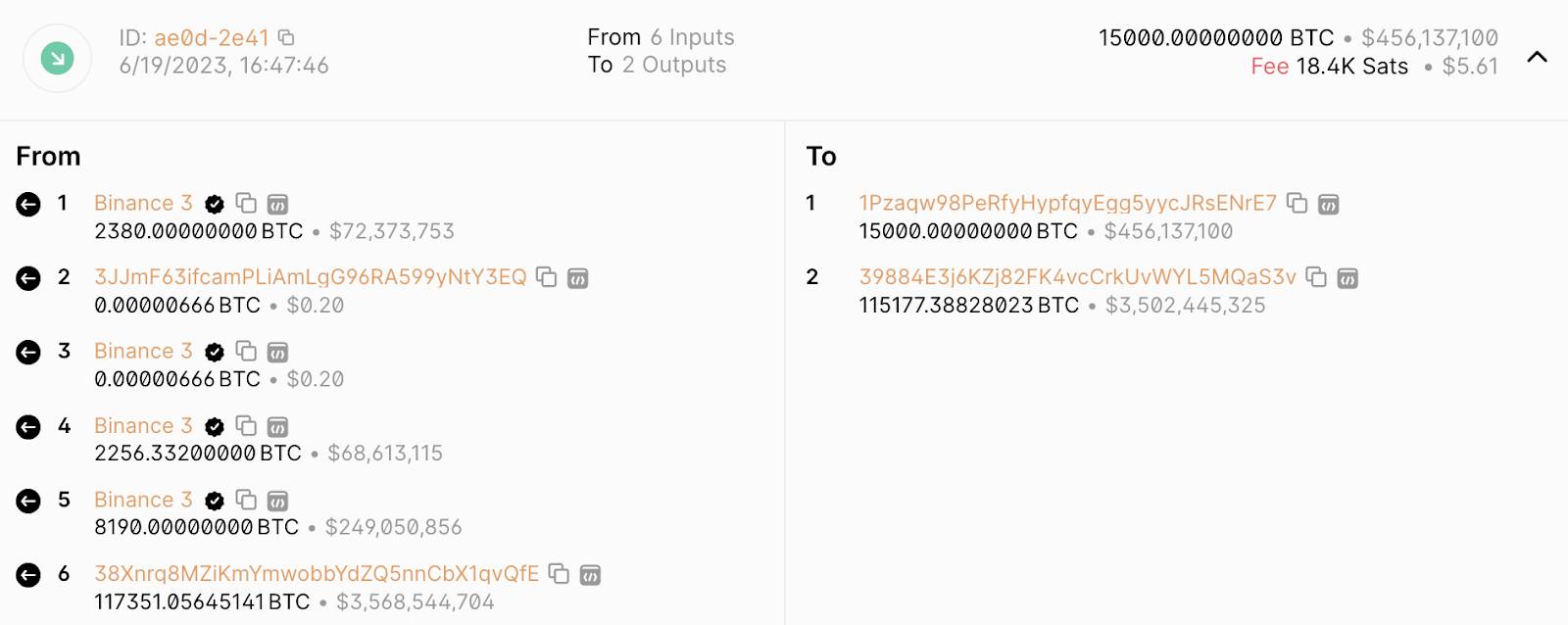Open address 39884E3j6KZj82FK4vcCrkUvWYL5MQaS3v
1568x625 pixels.
point(1077,277)
